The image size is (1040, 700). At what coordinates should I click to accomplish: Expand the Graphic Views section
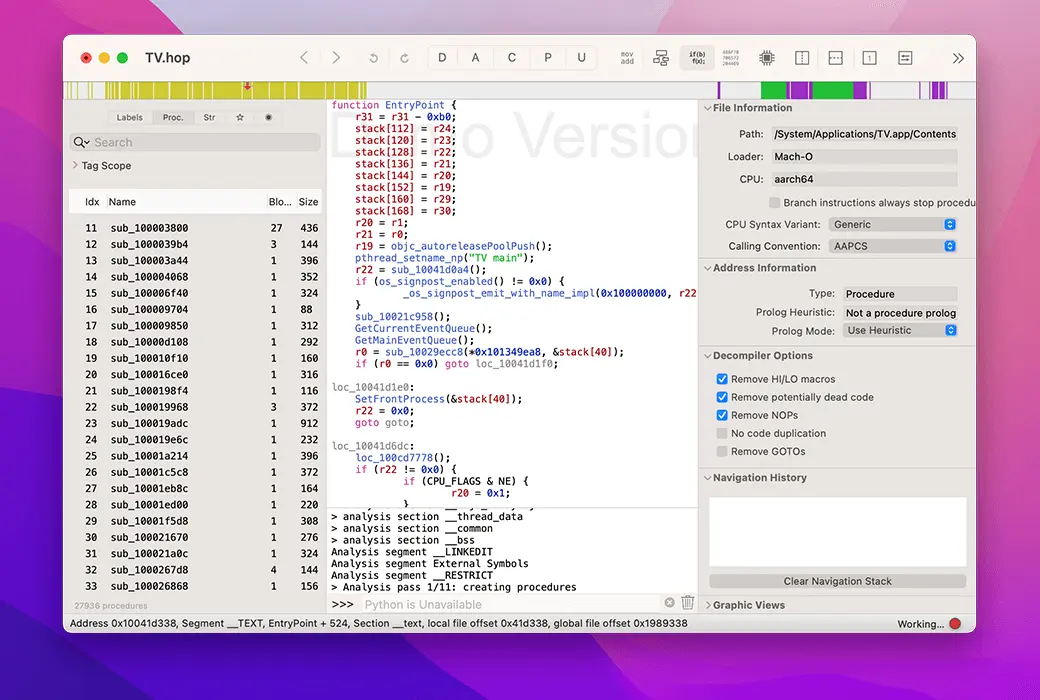[x=707, y=605]
